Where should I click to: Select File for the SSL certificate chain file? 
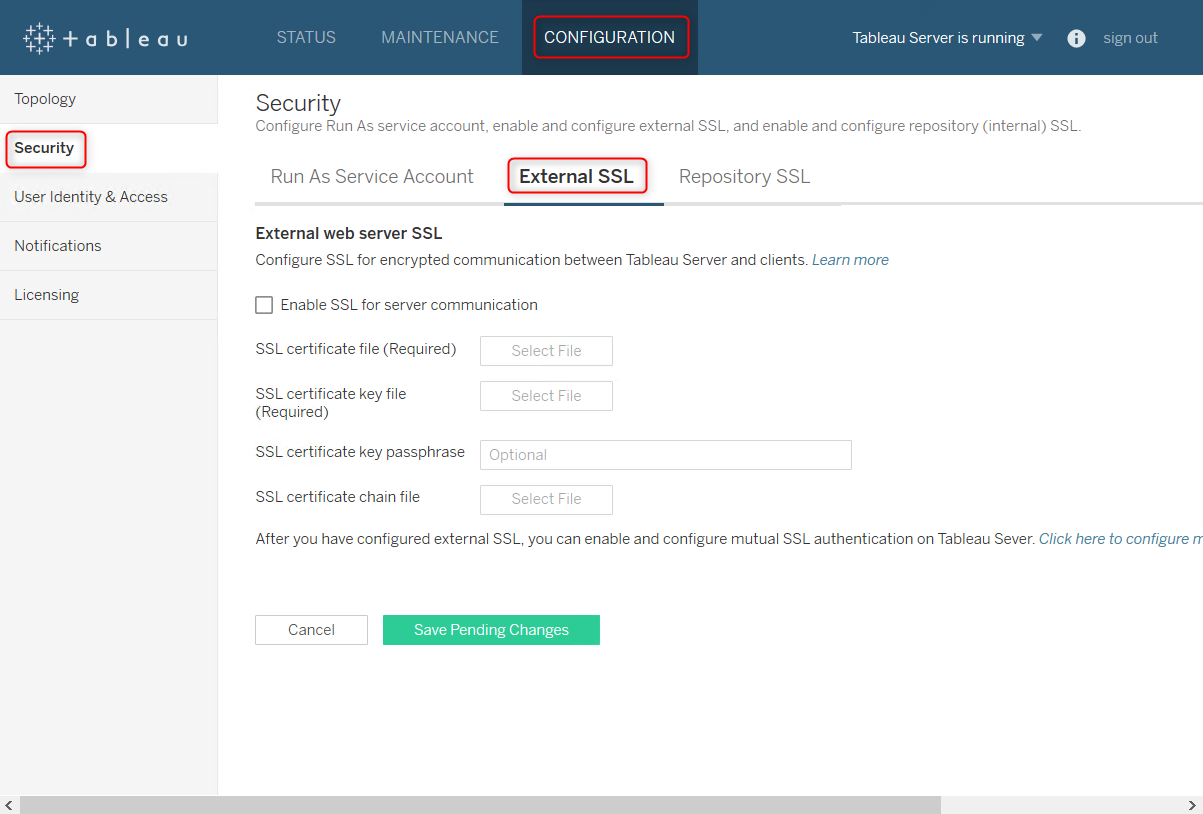click(546, 500)
